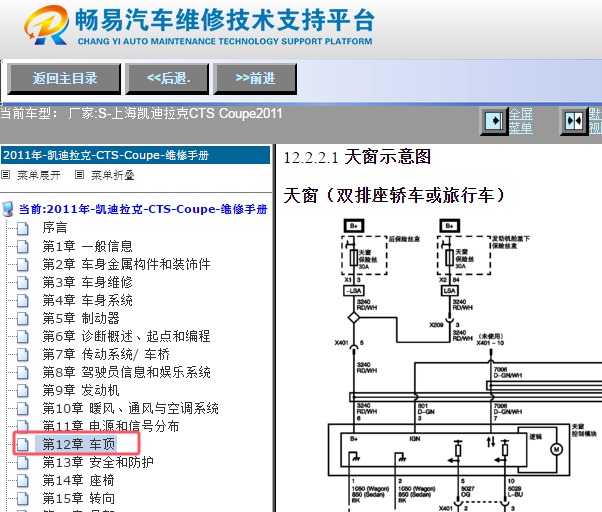602x512 pixels.
Task: Click the page icon beside 第7章 传动系统
Action: [23, 354]
